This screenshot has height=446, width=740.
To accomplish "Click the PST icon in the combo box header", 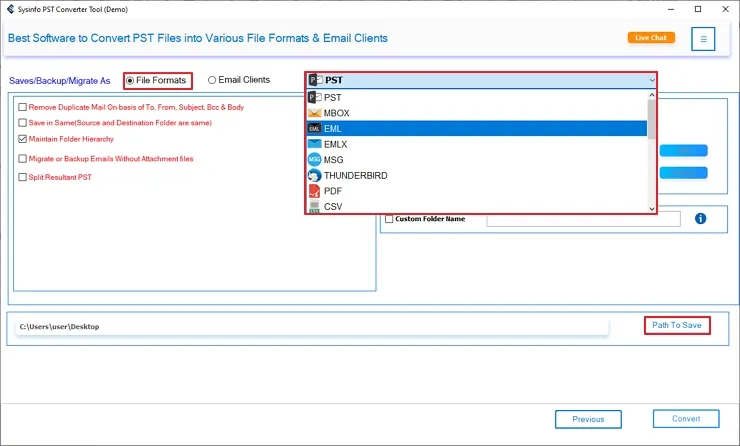I will [315, 80].
